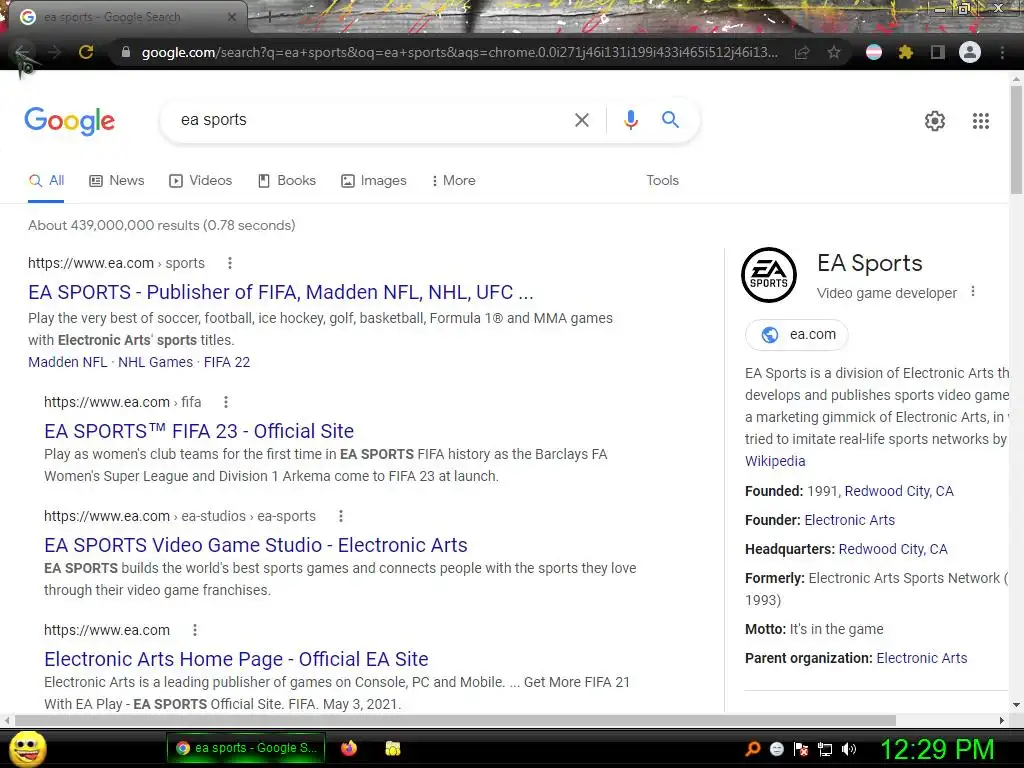Screen dimensions: 1024x768
Task: Open the search Tools option
Action: (662, 181)
